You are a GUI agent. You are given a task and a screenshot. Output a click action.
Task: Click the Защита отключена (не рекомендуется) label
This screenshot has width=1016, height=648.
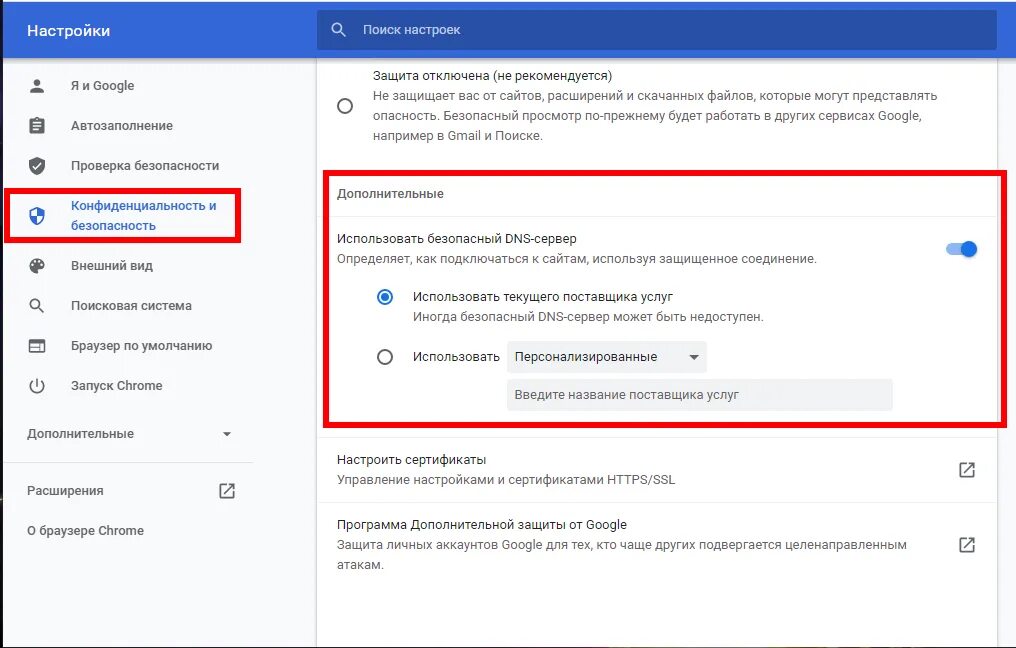[x=492, y=76]
